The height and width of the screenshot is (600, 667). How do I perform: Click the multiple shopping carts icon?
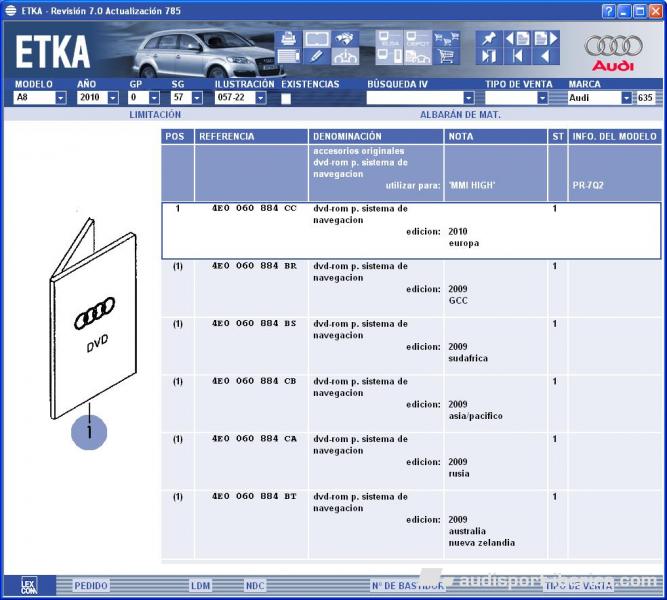(446, 39)
